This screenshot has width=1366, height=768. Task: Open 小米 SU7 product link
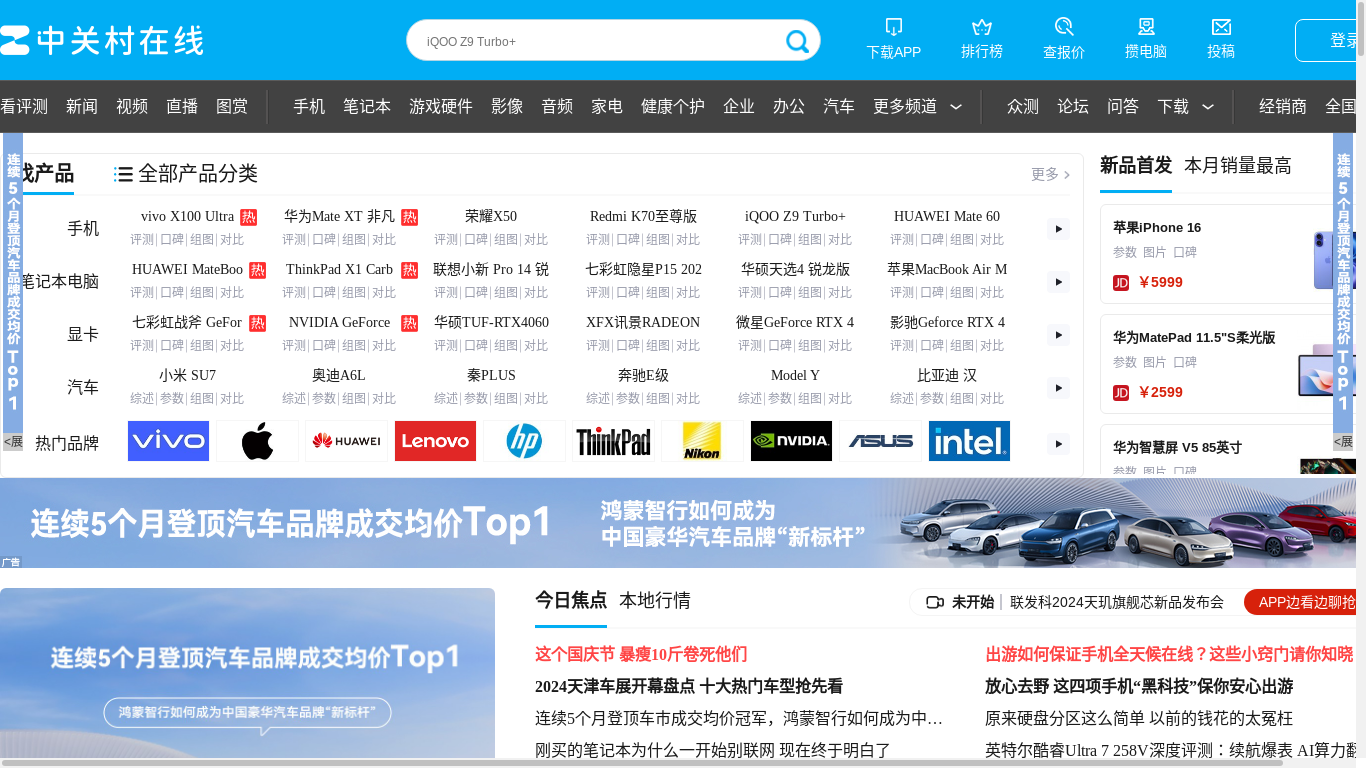[187, 375]
